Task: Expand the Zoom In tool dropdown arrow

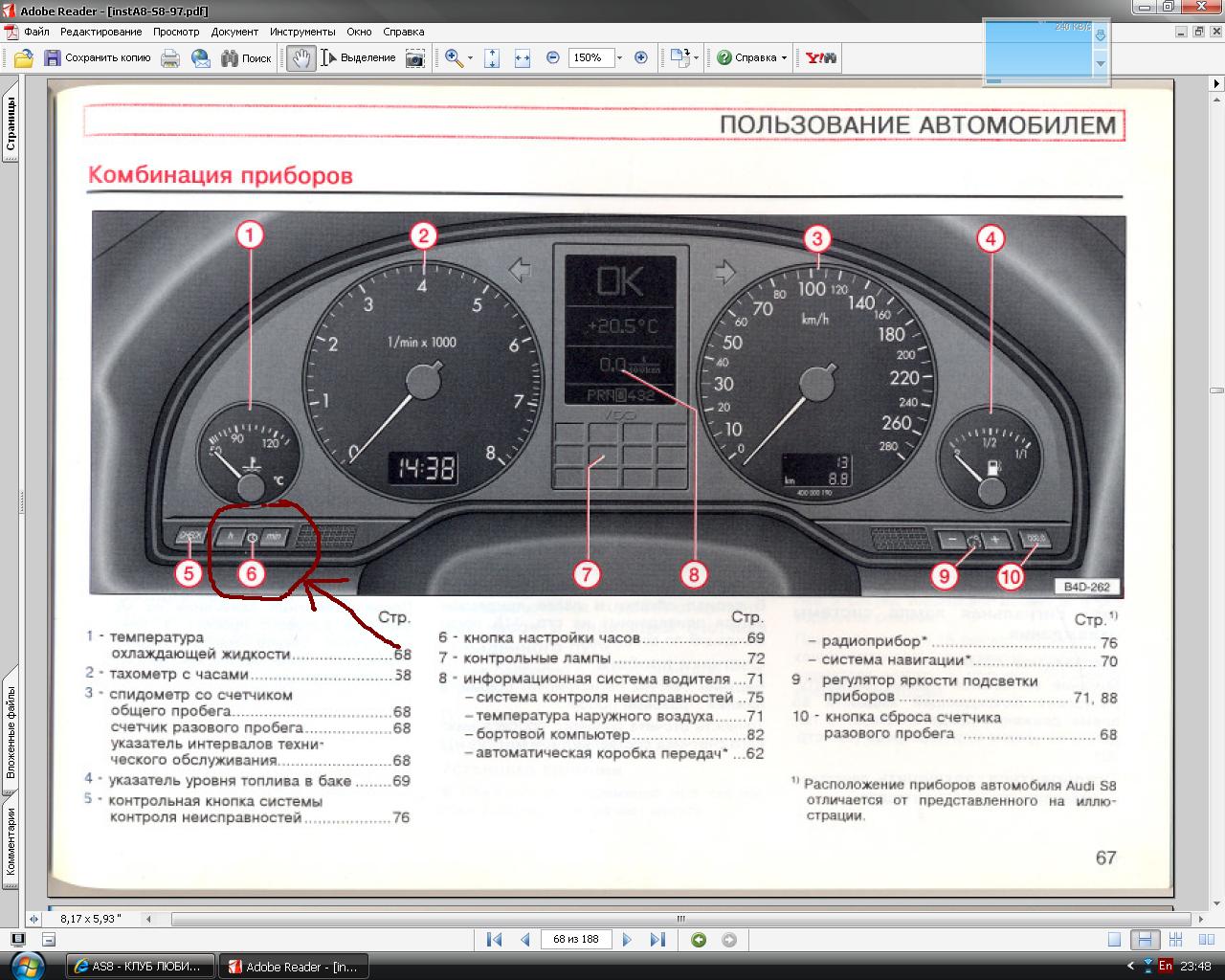Action: 470,58
